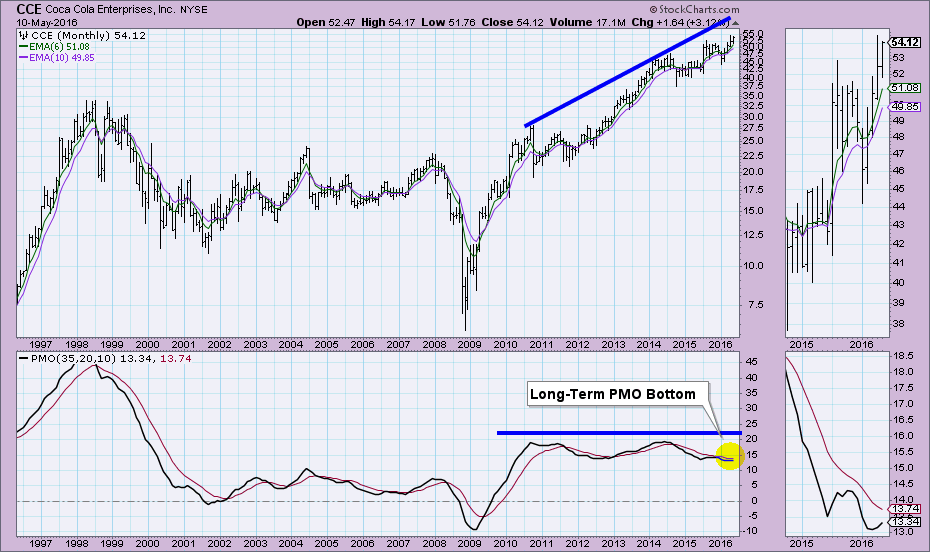
Task: Click the 51.08 EMA flag on the zoom panel
Action: [x=905, y=88]
